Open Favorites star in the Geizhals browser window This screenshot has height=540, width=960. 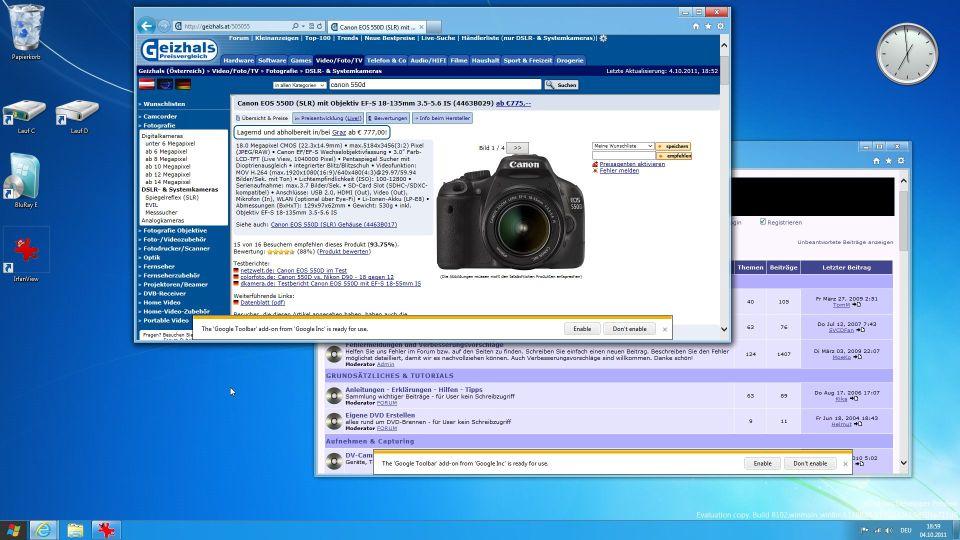(x=708, y=26)
